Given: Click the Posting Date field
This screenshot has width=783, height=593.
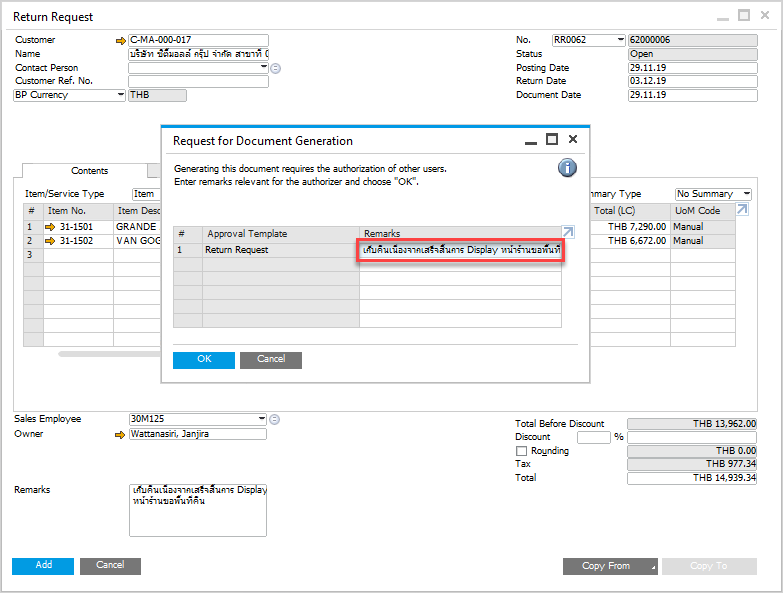Looking at the screenshot, I should click(693, 68).
